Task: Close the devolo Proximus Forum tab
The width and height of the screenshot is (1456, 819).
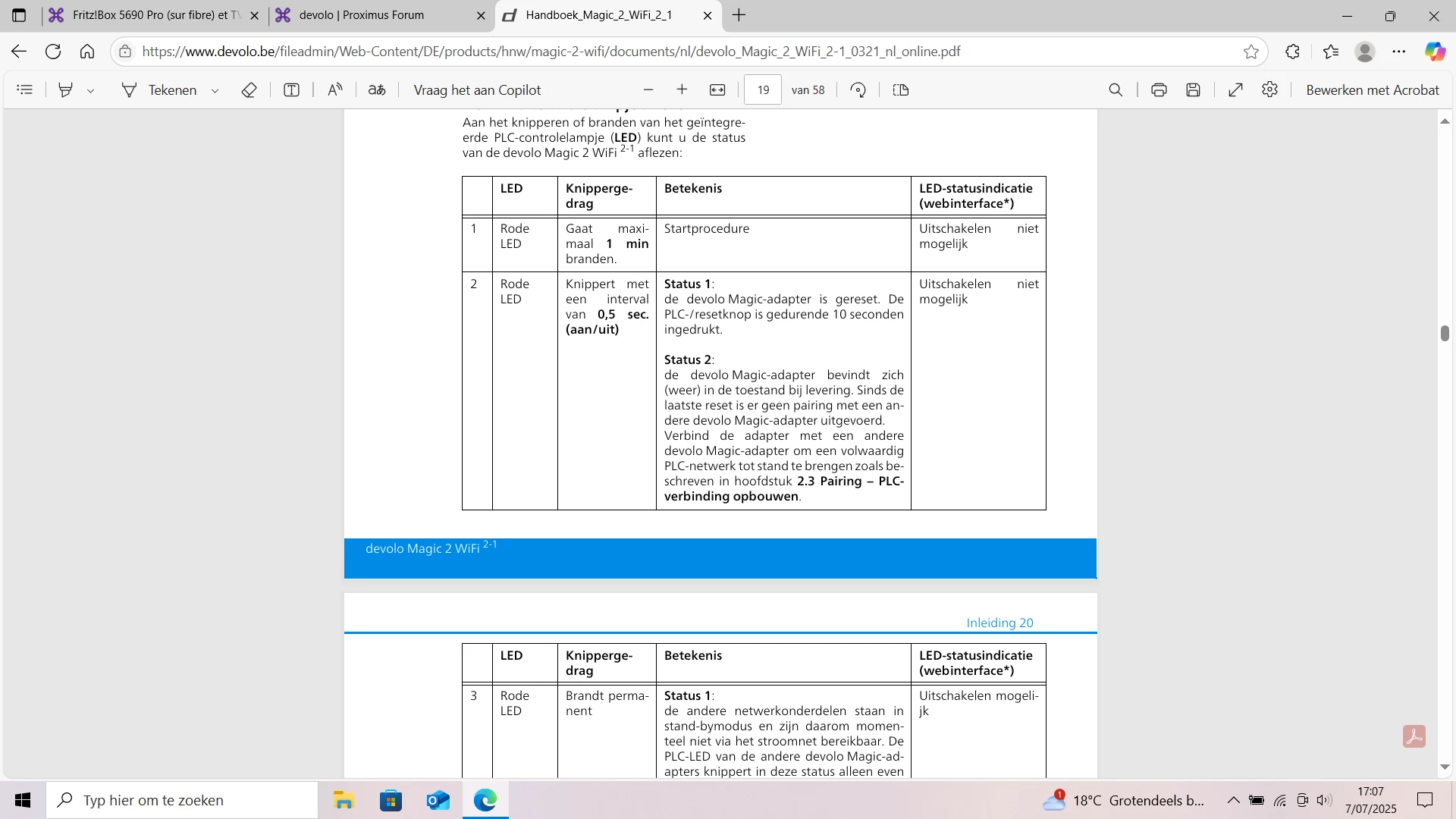Action: tap(481, 15)
